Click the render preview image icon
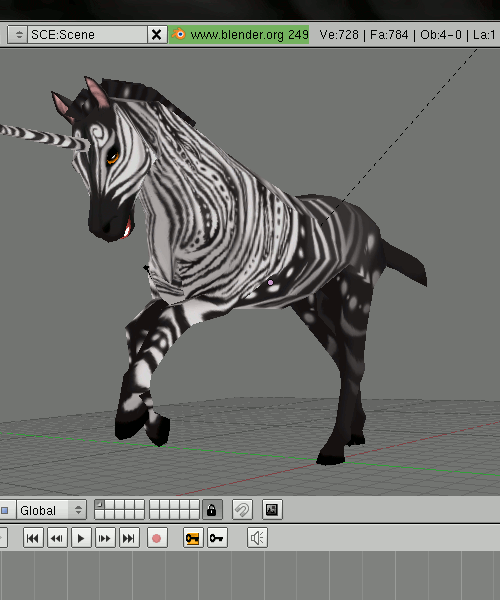This screenshot has height=600, width=500. [x=272, y=510]
